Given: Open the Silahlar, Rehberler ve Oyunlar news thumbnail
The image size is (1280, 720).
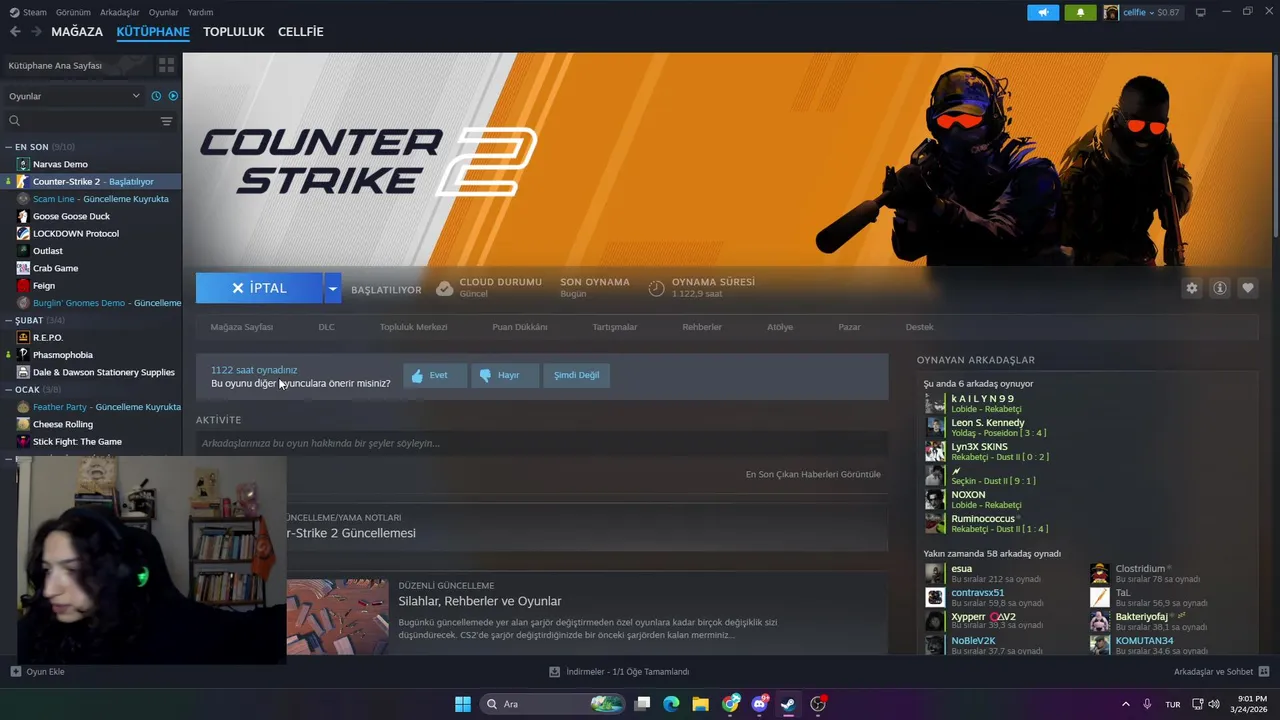Looking at the screenshot, I should tap(337, 617).
